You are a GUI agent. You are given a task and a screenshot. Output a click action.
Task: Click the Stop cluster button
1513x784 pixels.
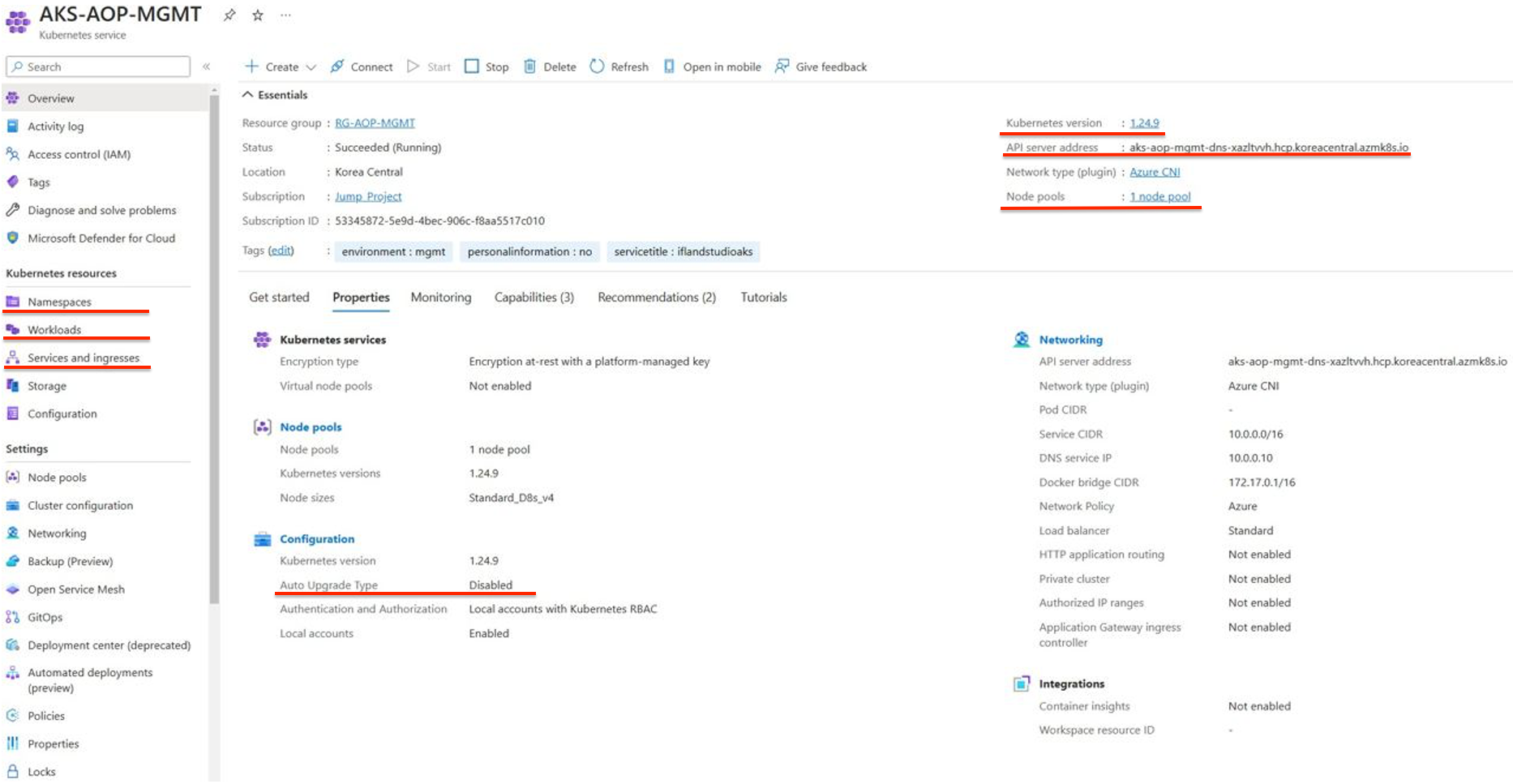[486, 66]
